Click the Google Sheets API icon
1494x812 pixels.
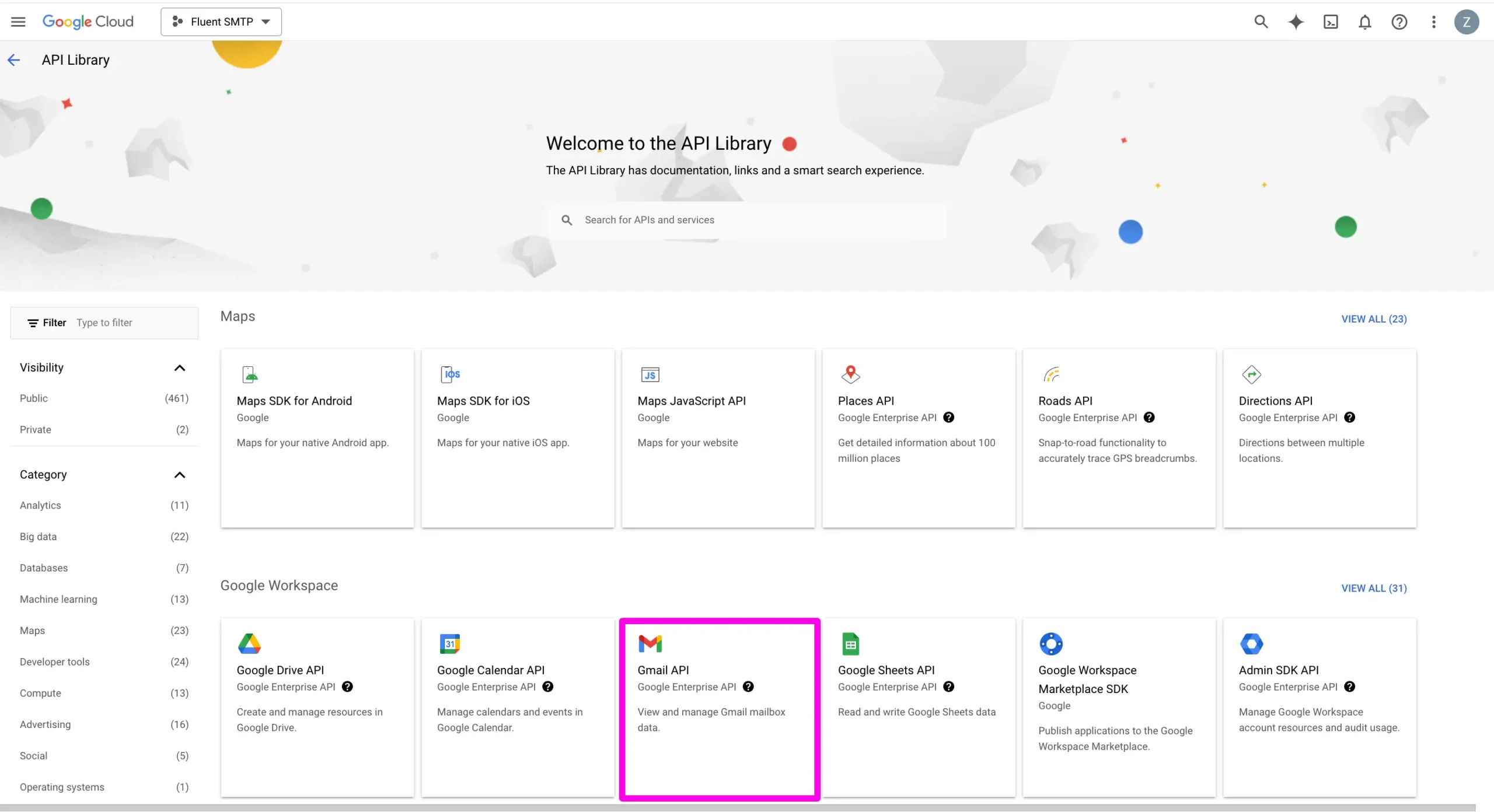coord(850,644)
